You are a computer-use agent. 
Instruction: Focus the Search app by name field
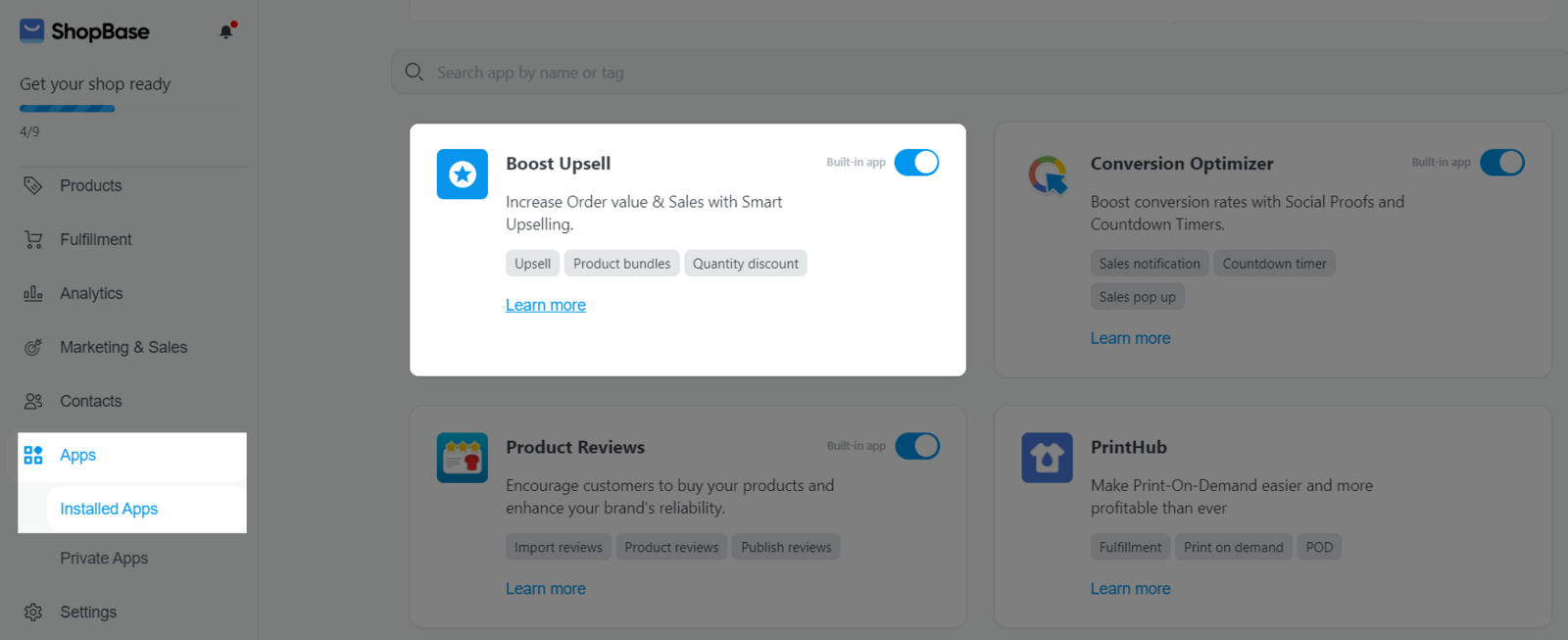click(x=980, y=73)
